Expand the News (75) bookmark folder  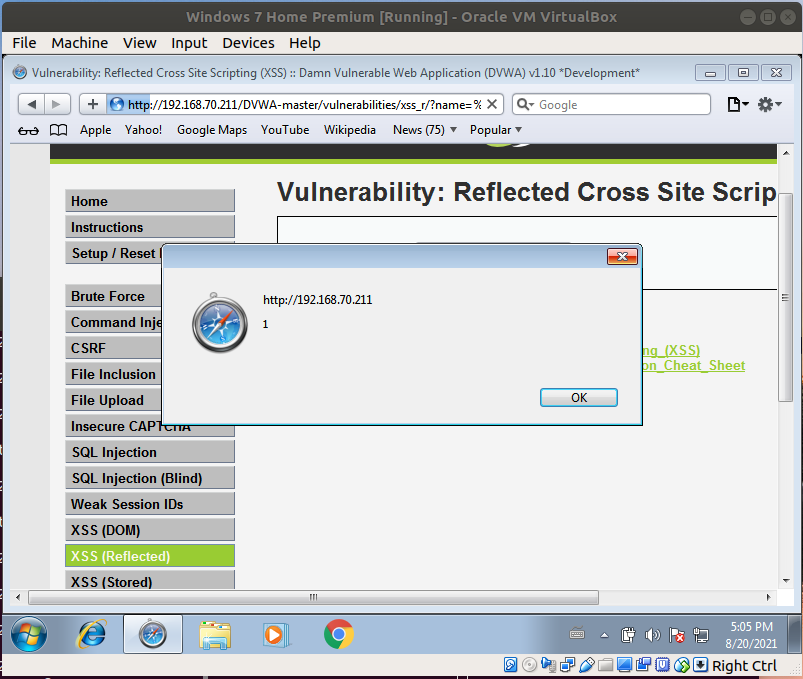425,130
